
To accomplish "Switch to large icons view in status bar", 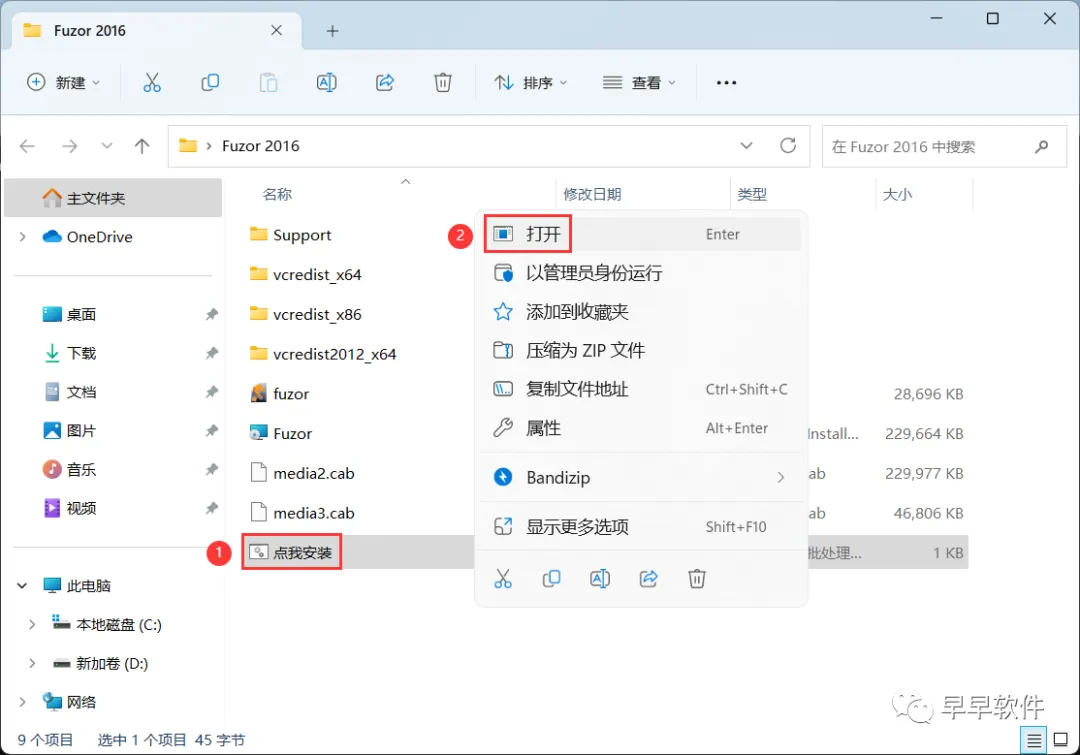I will coord(1061,740).
